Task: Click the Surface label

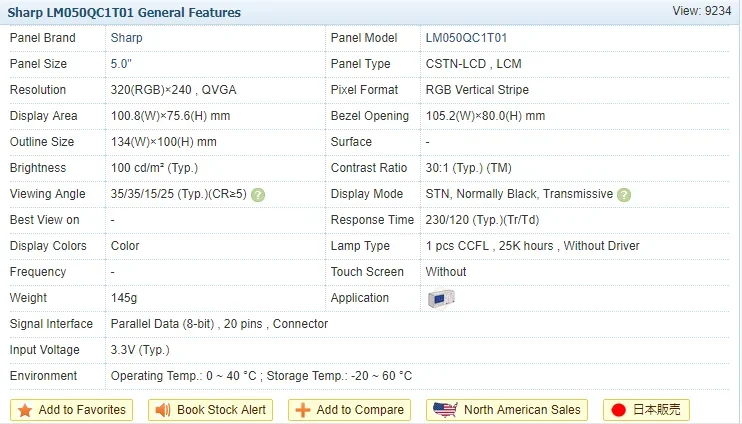Action: (351, 142)
